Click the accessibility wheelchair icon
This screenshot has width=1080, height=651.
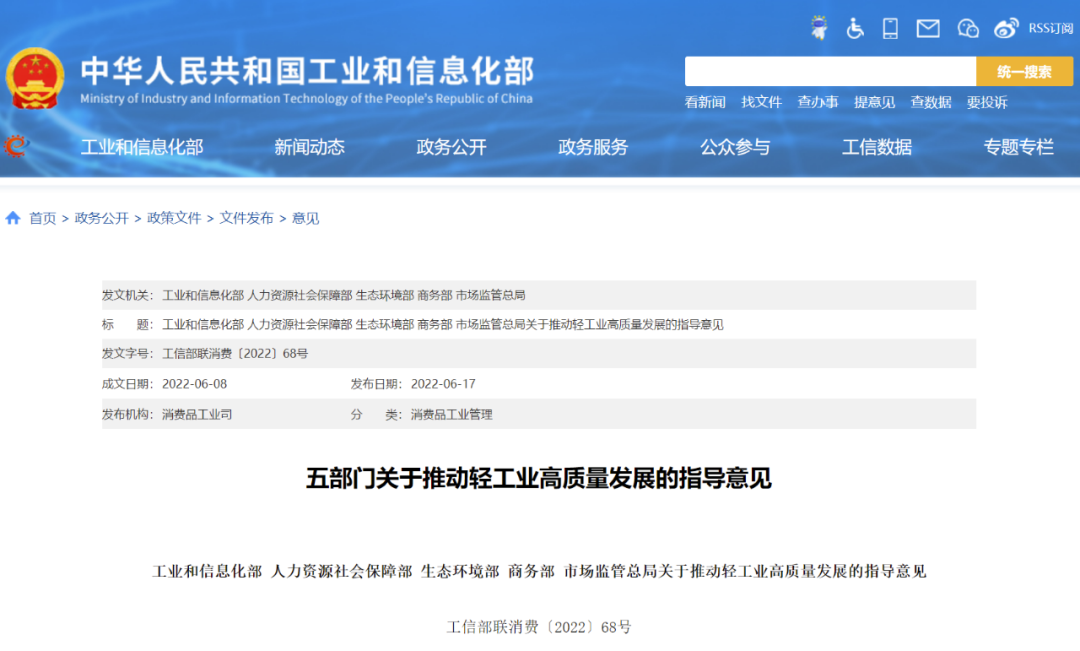(x=855, y=27)
